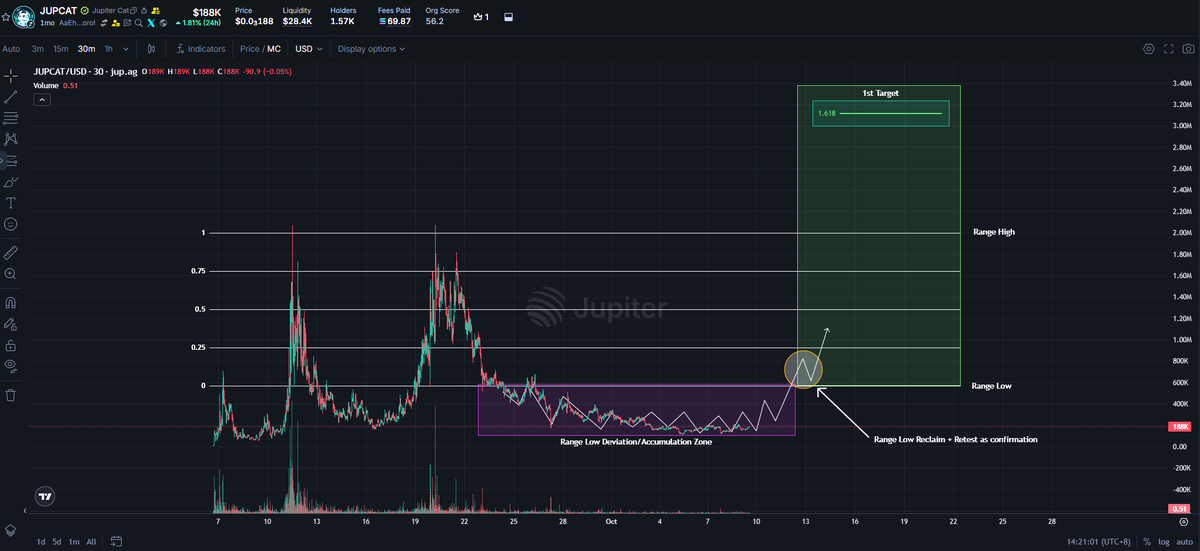Image resolution: width=1200 pixels, height=551 pixels.
Task: Switch to the 15m interval
Action: tap(61, 48)
